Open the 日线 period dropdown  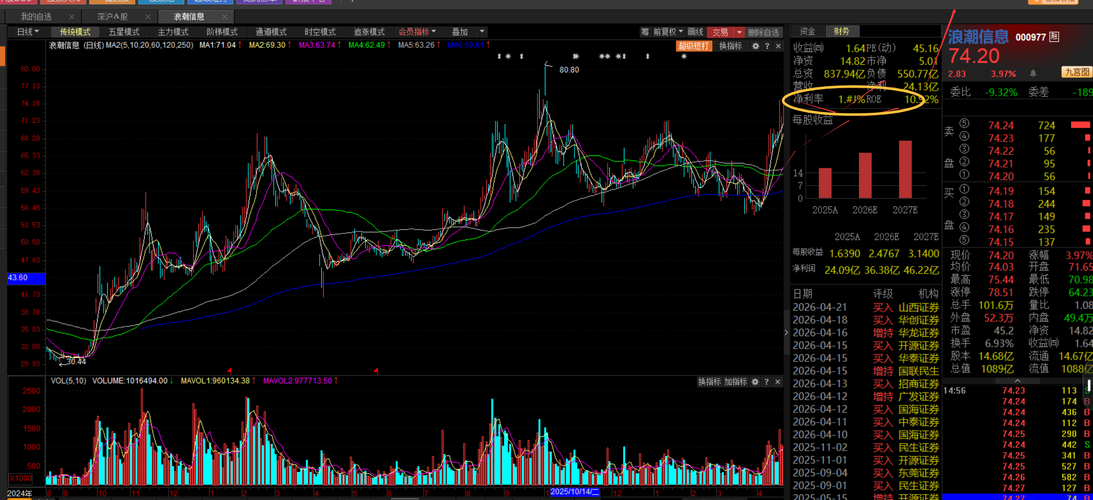pyautogui.click(x=28, y=32)
